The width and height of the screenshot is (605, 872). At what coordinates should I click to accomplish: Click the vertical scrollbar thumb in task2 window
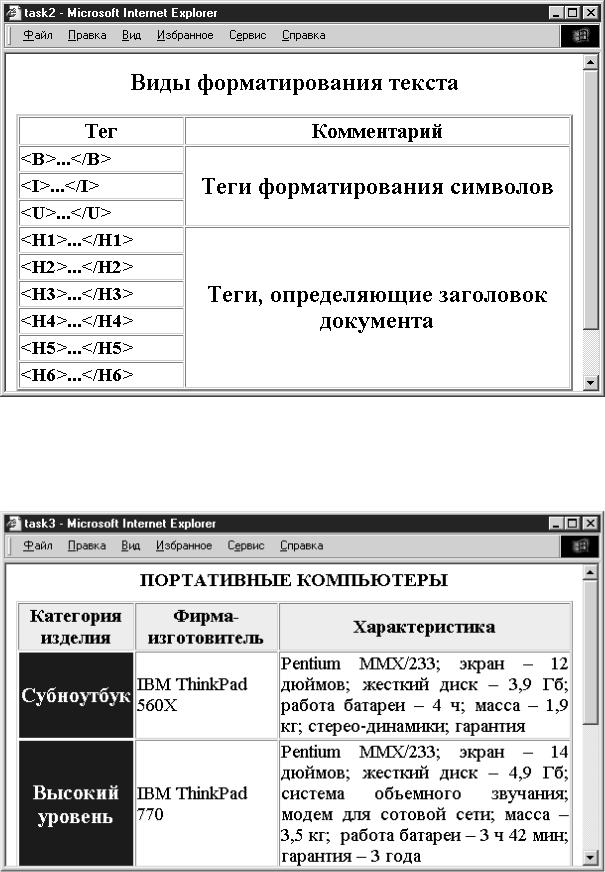click(591, 200)
